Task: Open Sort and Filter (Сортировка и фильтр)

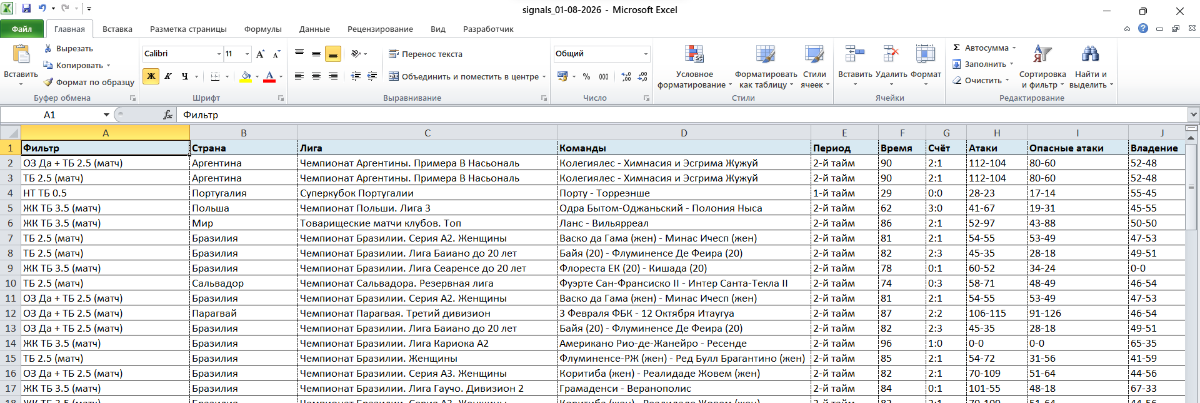Action: click(x=1042, y=67)
